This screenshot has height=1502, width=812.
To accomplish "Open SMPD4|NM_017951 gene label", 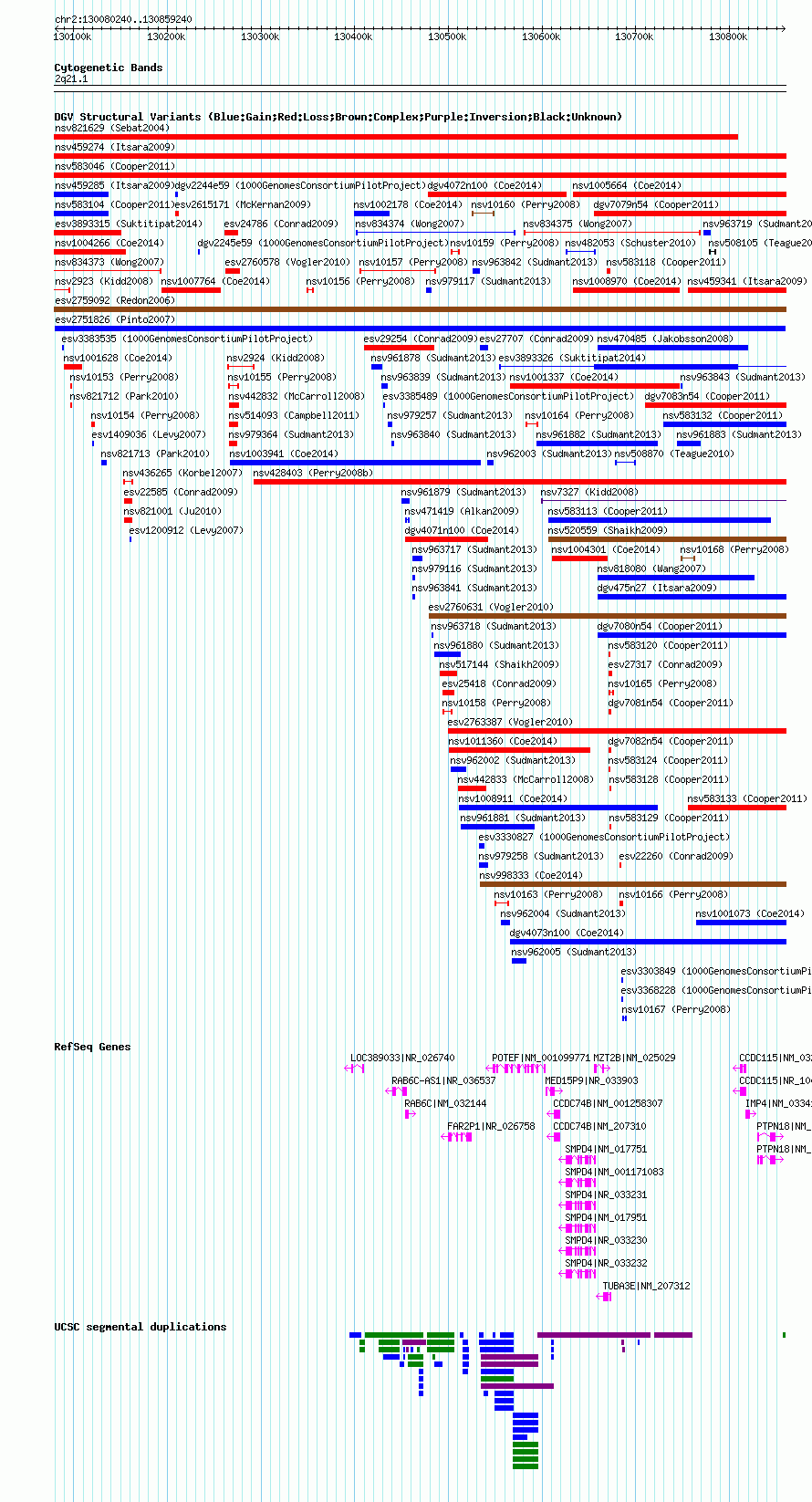I will coord(606,1217).
